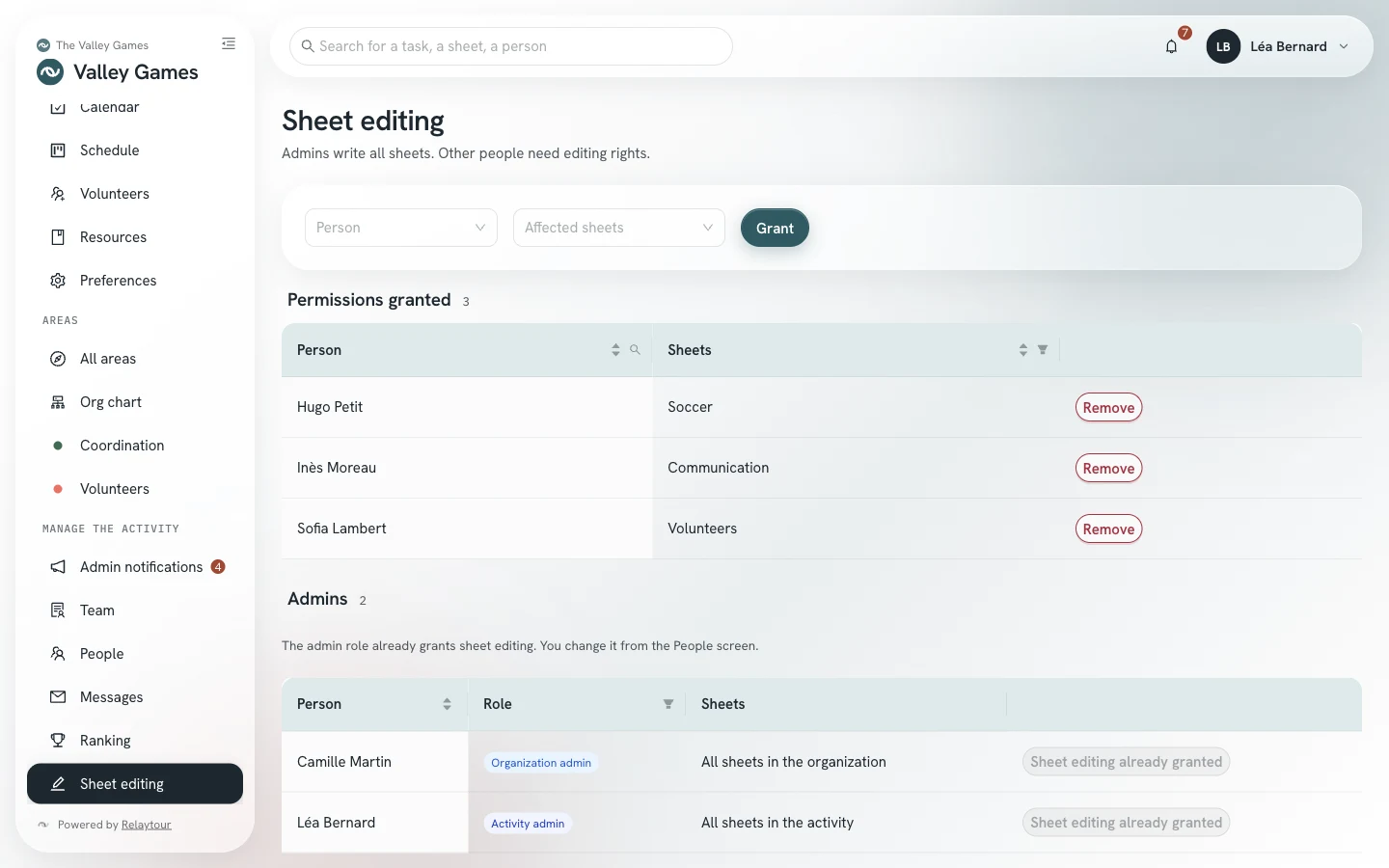1389x868 pixels.
Task: Click the Grant button
Action: pyautogui.click(x=775, y=228)
